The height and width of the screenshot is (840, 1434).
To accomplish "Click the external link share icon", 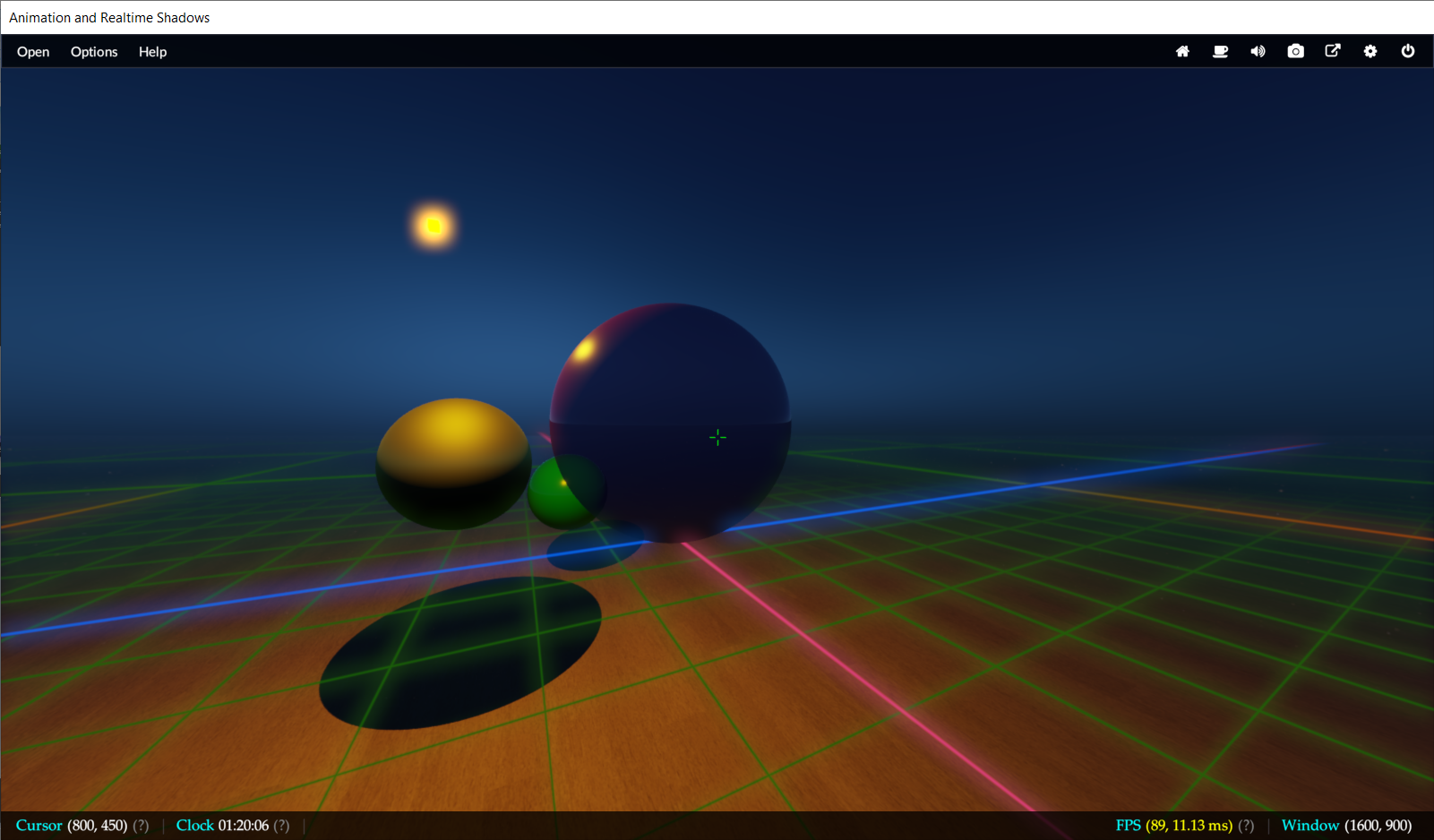I will coord(1333,51).
